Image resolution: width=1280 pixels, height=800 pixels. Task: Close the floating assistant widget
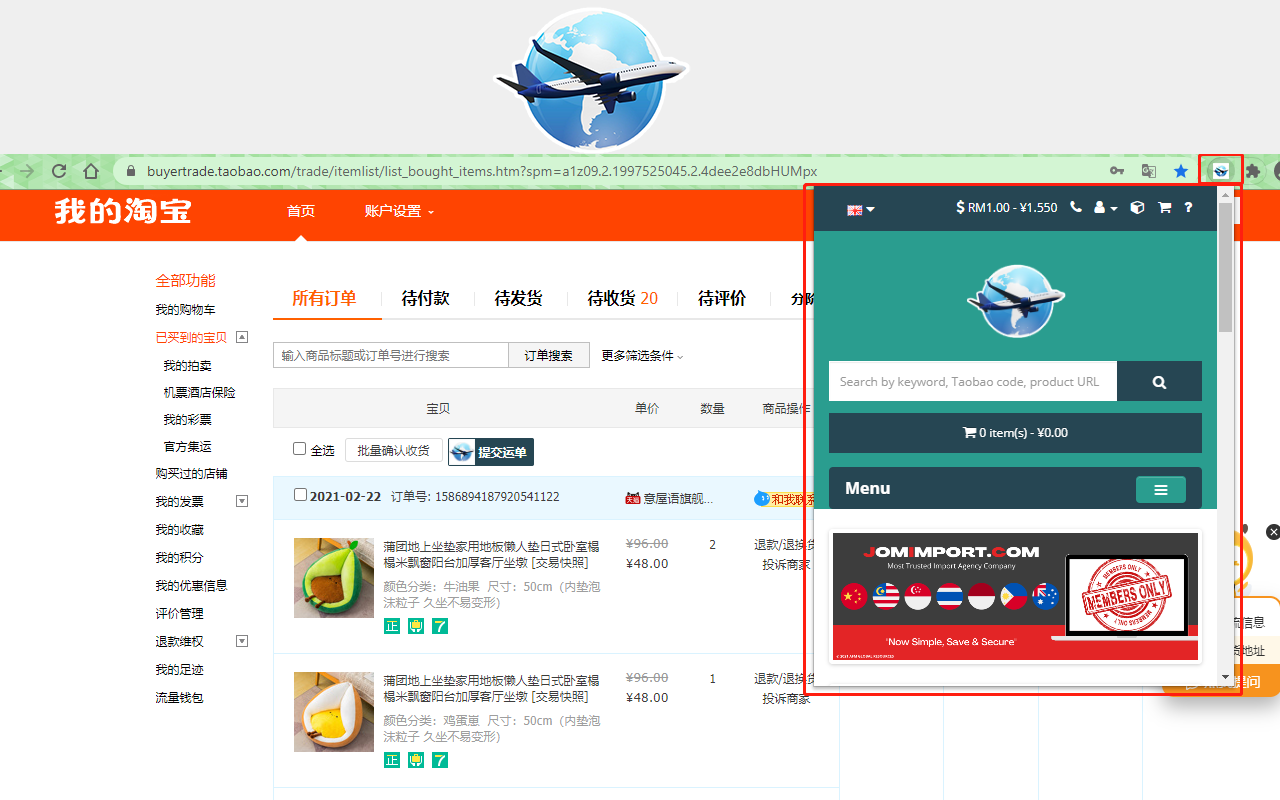[1273, 532]
